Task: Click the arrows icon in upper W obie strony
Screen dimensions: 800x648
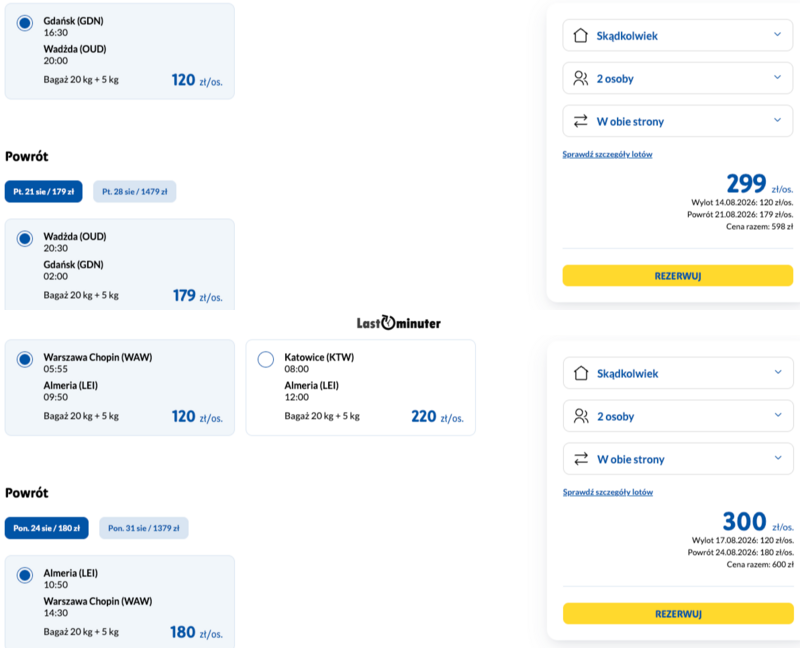Action: (x=580, y=121)
